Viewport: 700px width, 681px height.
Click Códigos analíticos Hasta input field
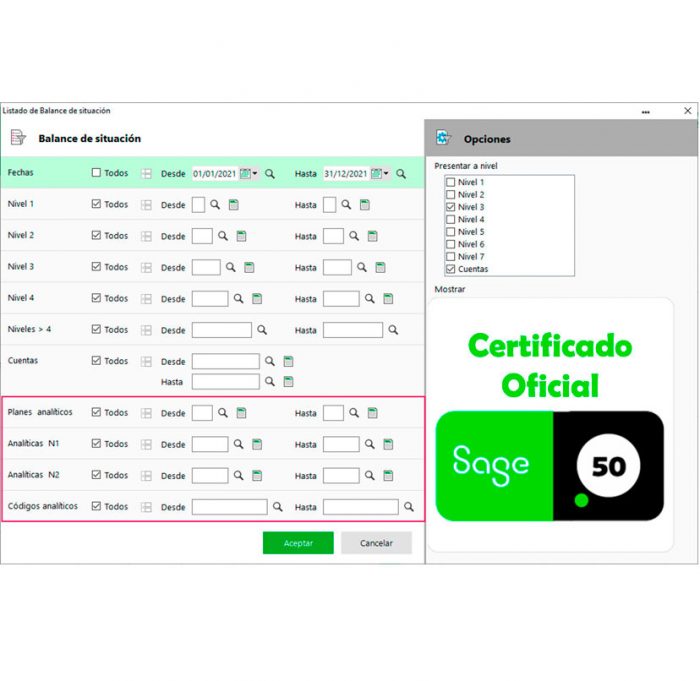click(361, 507)
